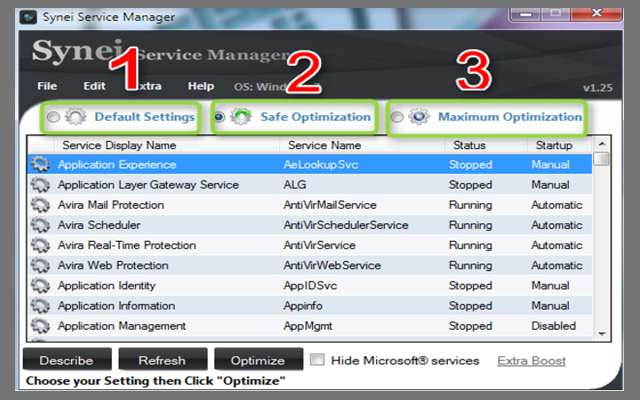Click the AppMgmt service name cell

click(308, 326)
